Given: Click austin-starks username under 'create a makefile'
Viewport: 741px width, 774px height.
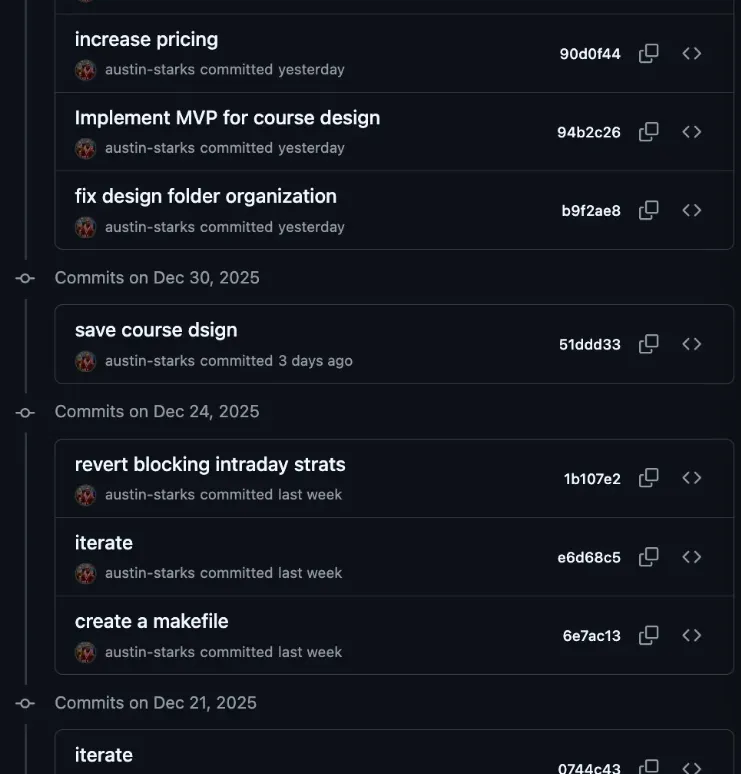Looking at the screenshot, I should point(150,652).
